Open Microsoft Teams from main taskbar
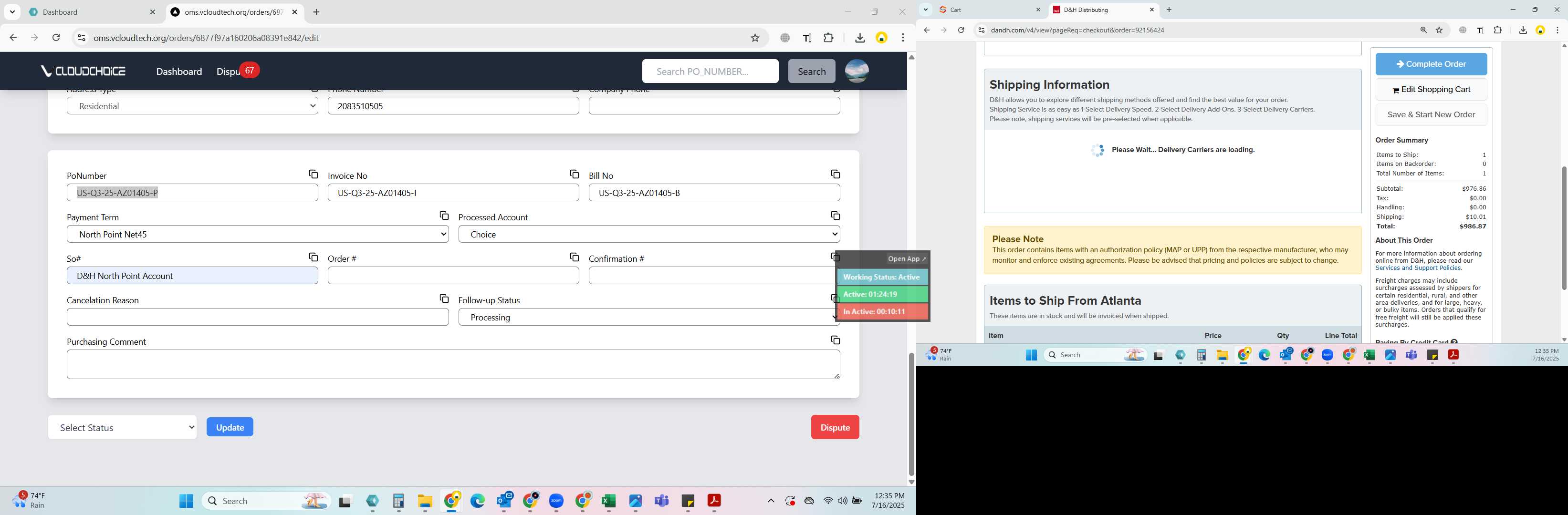The height and width of the screenshot is (515, 1568). [662, 501]
